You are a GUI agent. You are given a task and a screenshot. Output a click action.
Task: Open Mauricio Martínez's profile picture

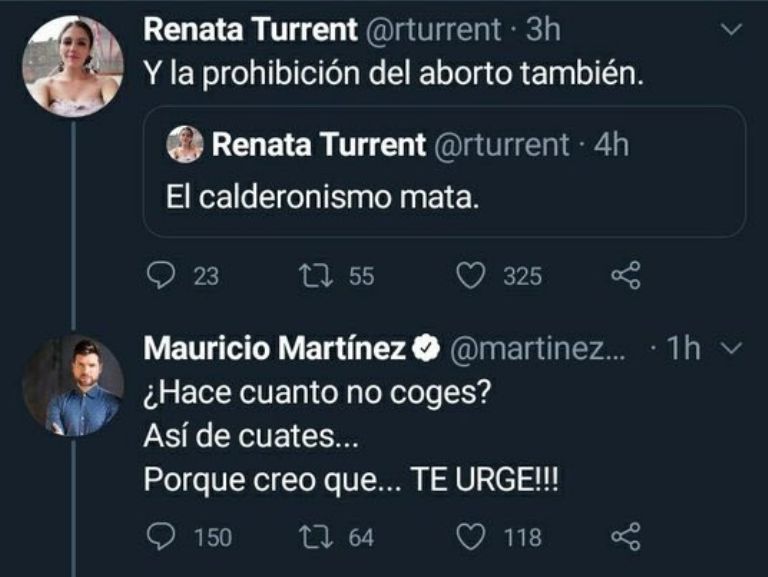pos(72,385)
